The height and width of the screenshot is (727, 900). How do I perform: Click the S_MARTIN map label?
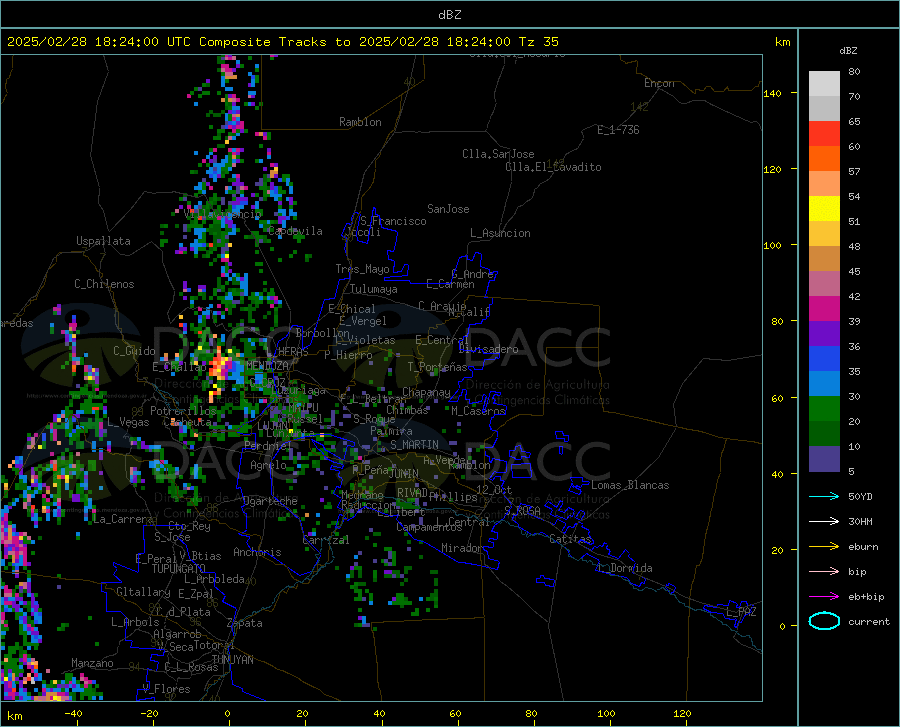pyautogui.click(x=414, y=445)
